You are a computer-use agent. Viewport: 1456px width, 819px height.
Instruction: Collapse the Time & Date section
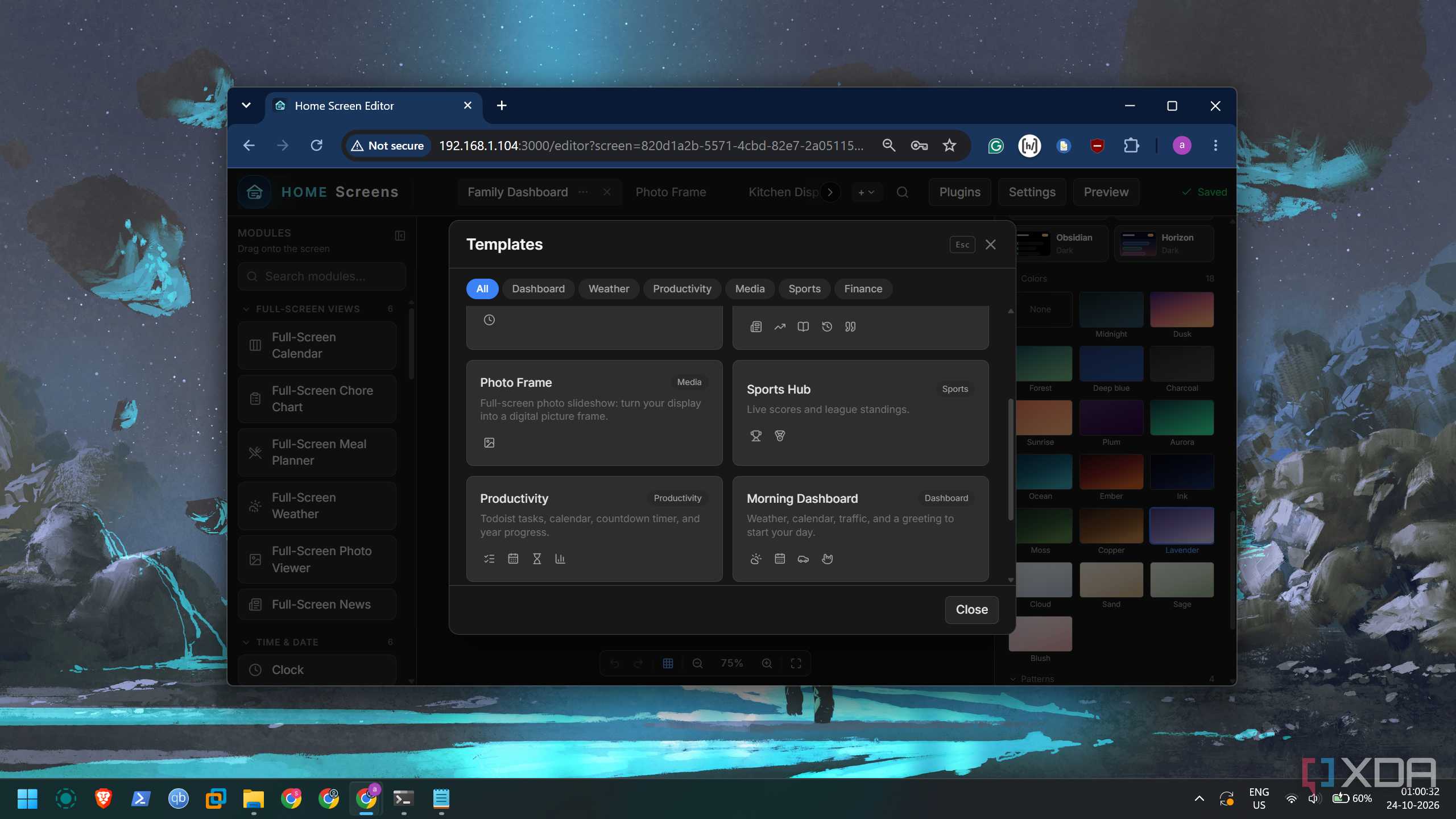[246, 642]
